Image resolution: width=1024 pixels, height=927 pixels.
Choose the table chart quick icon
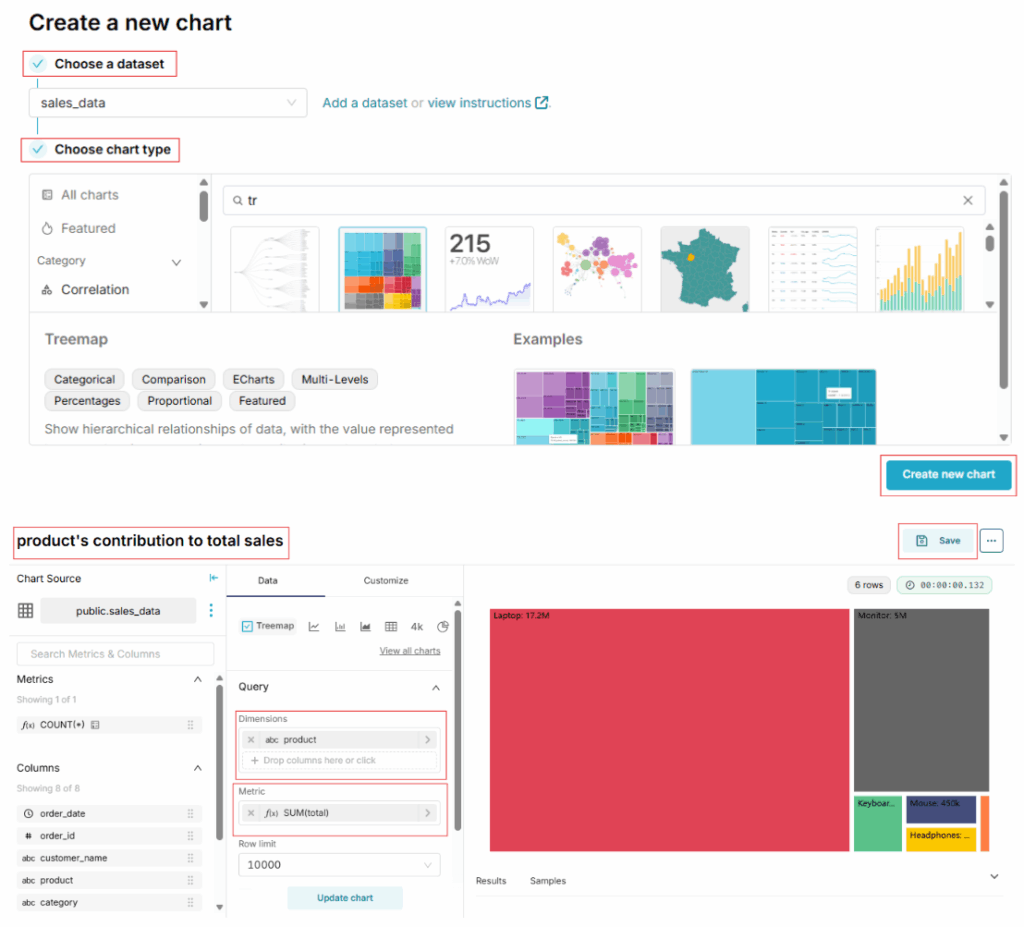point(391,627)
